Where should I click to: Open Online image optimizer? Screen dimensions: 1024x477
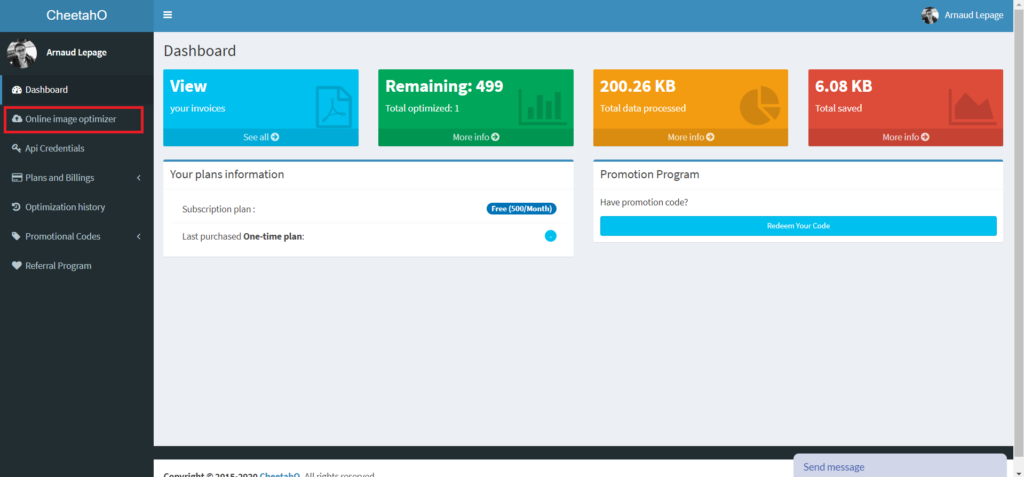77,119
